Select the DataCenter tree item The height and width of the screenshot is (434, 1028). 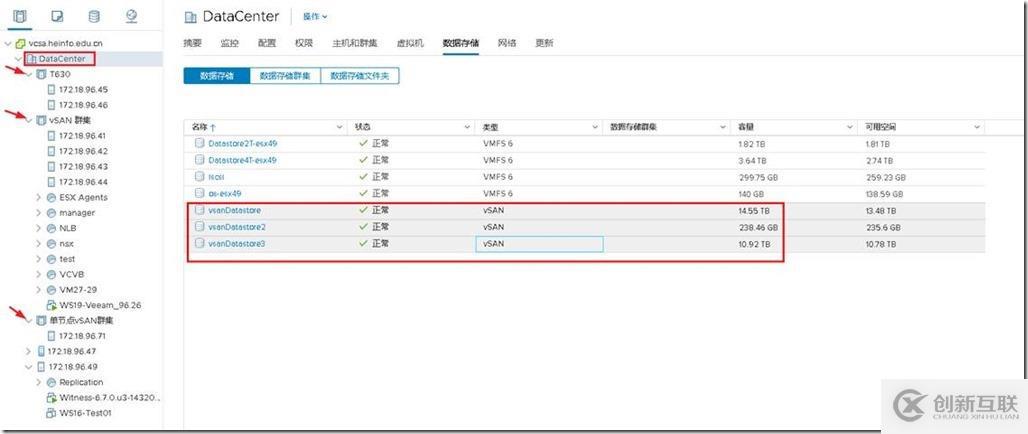[62, 59]
